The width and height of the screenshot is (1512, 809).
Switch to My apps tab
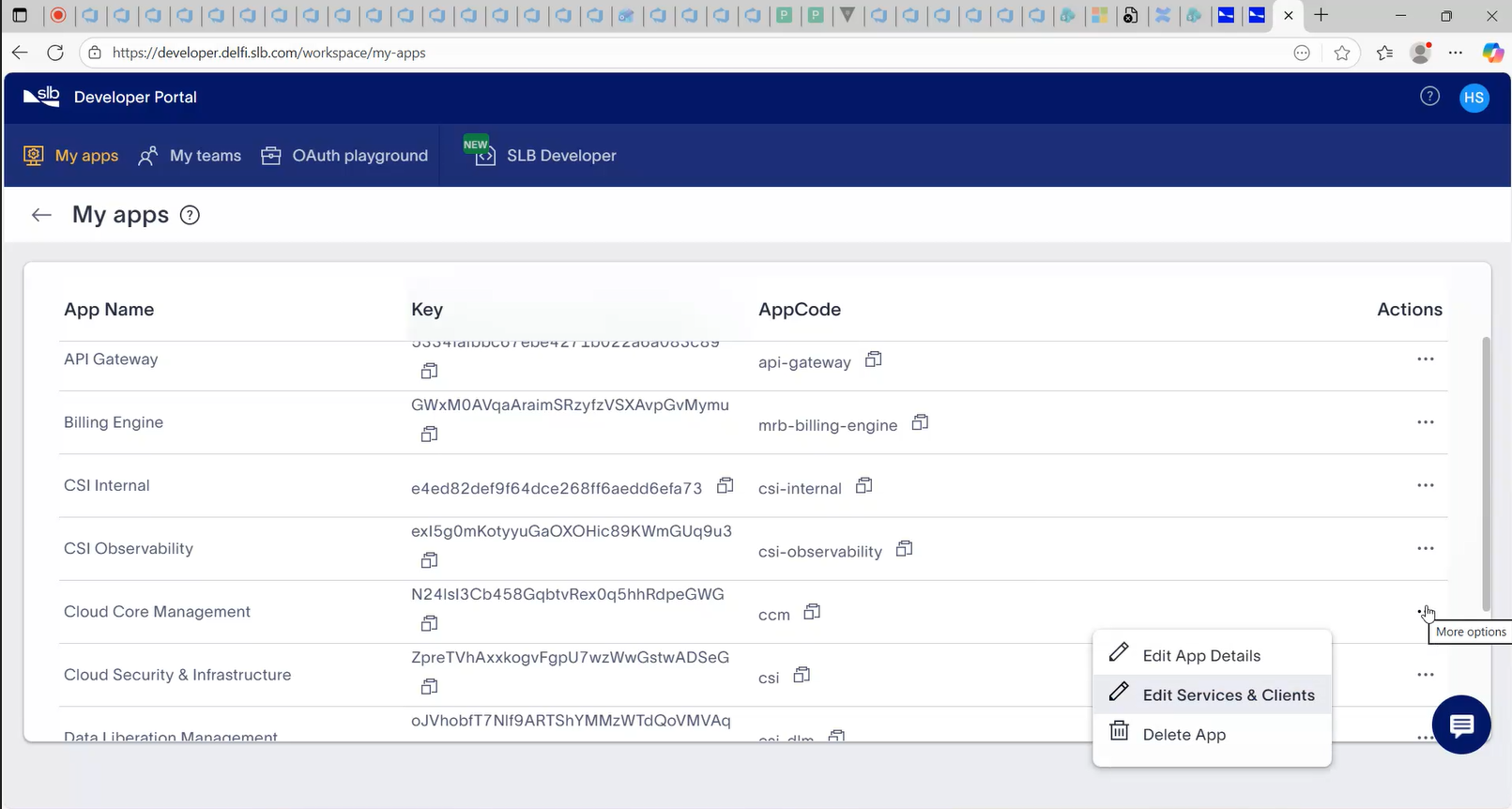(x=71, y=156)
